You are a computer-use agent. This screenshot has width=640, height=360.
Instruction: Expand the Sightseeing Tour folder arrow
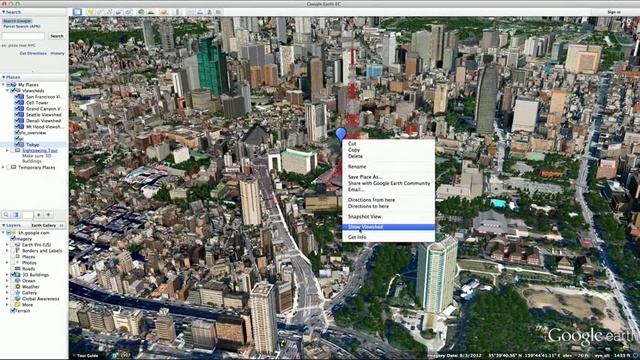[7, 151]
